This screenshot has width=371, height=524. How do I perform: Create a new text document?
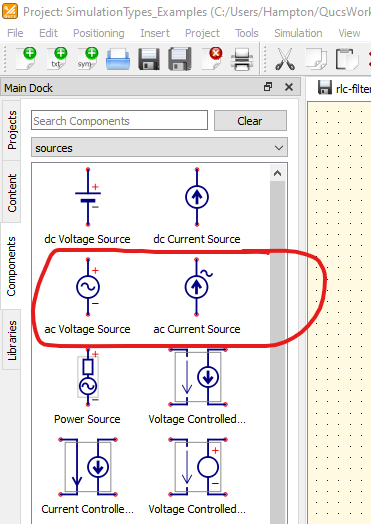(x=58, y=58)
